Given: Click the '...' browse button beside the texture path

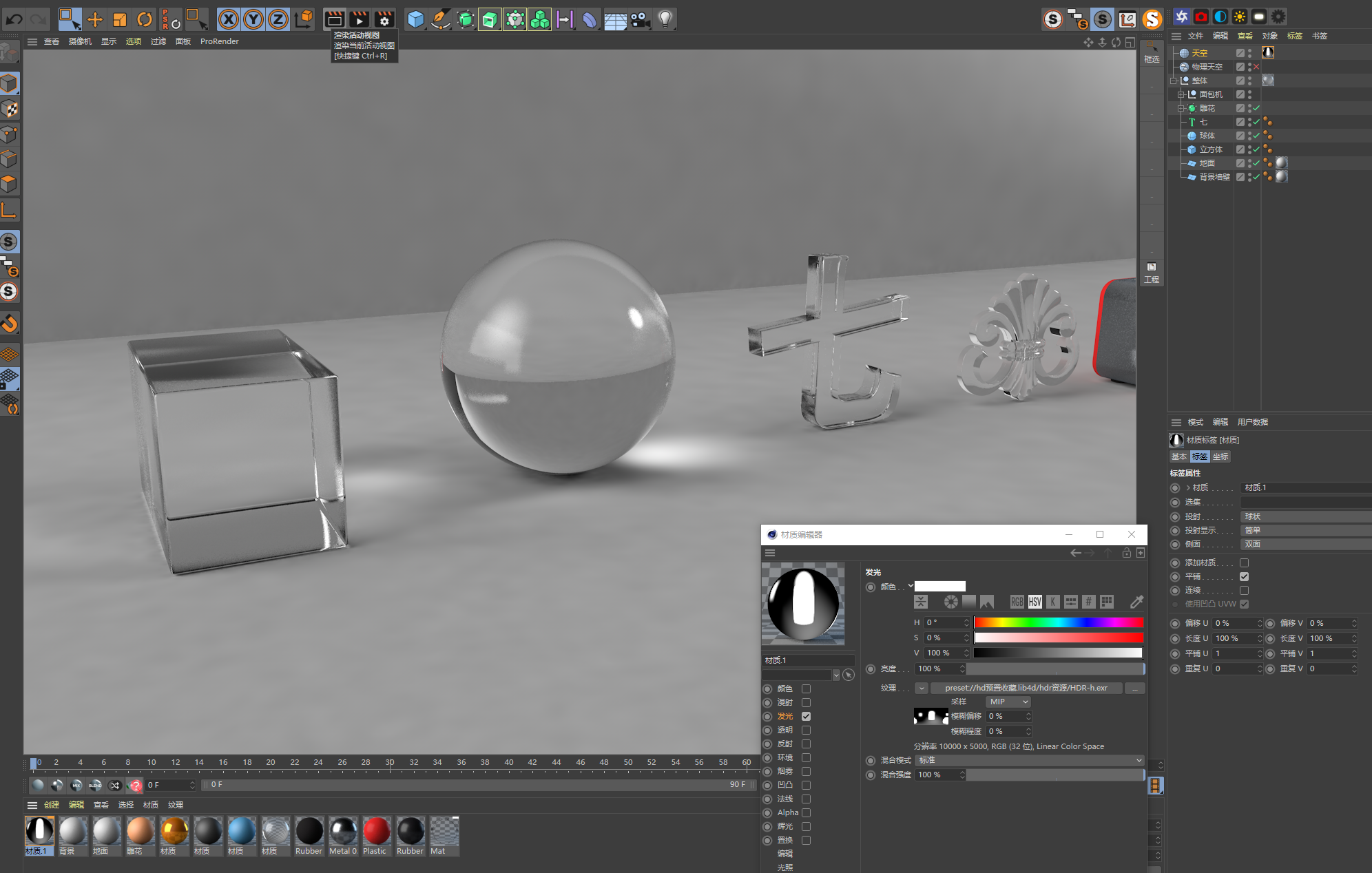Looking at the screenshot, I should [x=1134, y=688].
